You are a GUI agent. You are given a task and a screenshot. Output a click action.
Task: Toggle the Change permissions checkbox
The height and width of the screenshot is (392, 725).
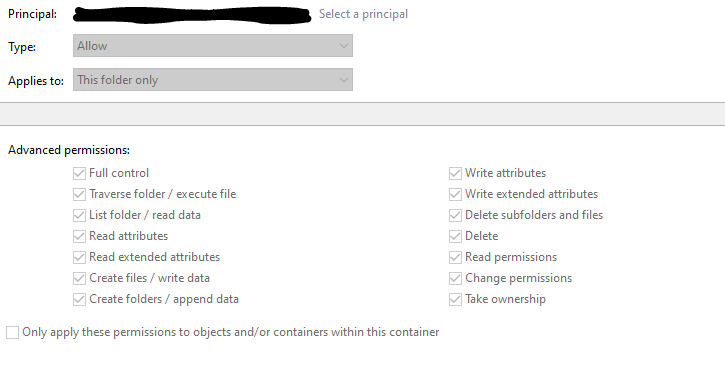(x=455, y=278)
